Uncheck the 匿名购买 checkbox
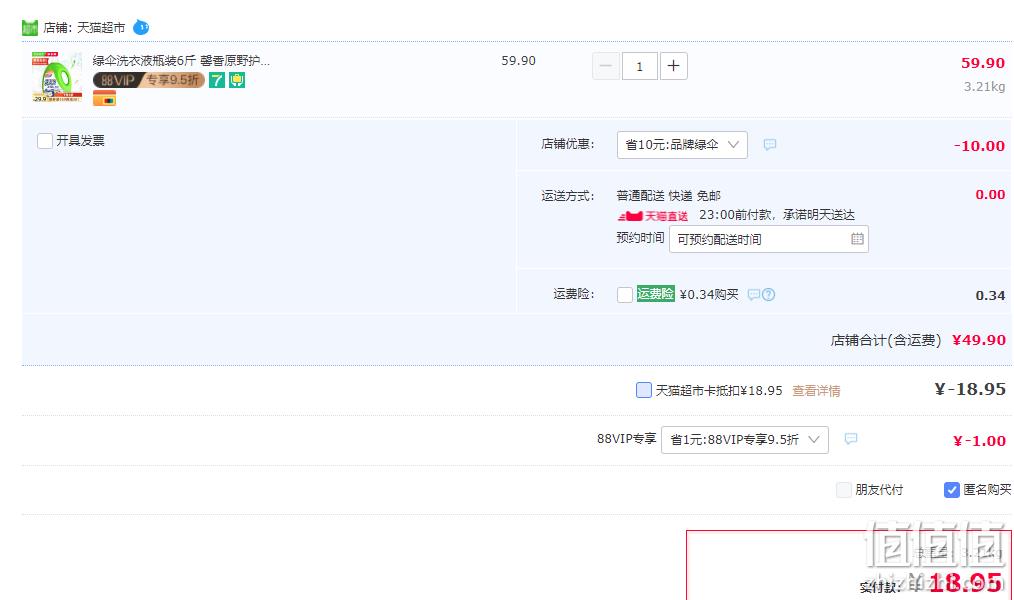Viewport: 1014px width, 600px height. [951, 490]
